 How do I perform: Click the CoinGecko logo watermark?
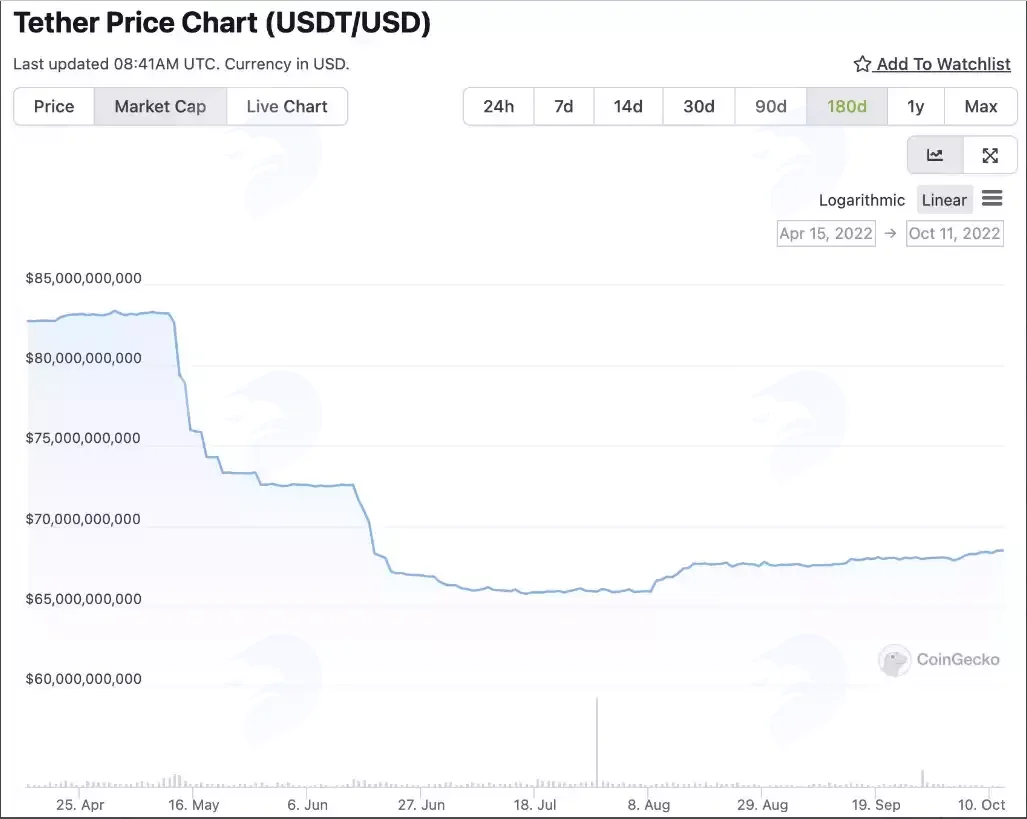click(x=939, y=660)
